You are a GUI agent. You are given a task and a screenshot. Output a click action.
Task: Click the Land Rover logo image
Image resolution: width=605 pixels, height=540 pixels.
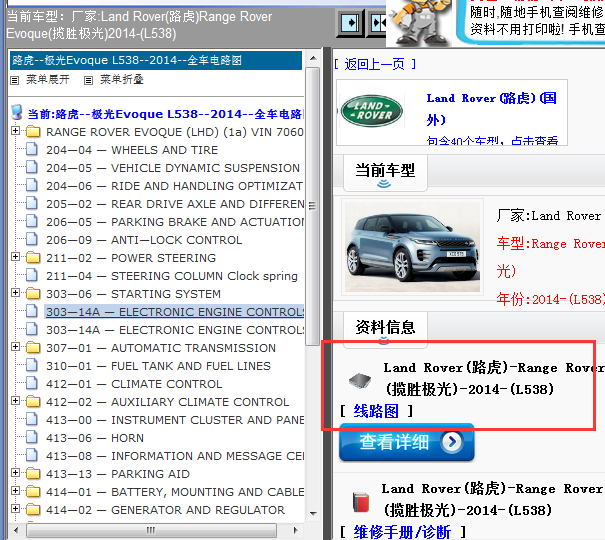click(372, 111)
